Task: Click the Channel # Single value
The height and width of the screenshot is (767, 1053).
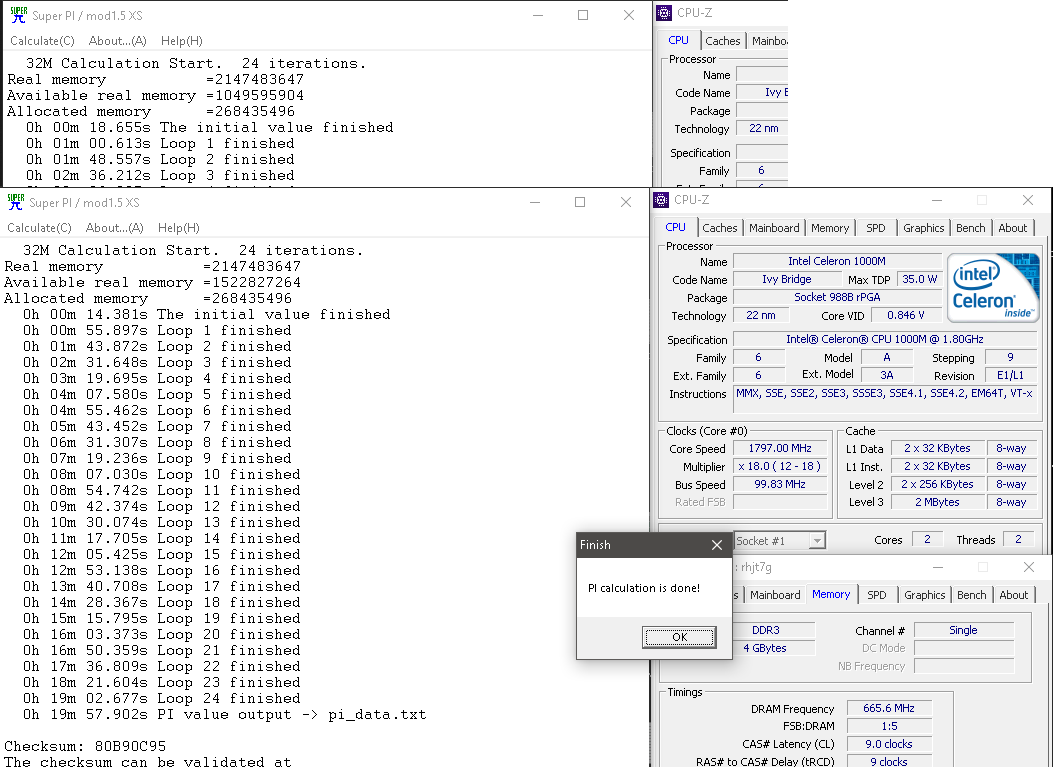Action: (963, 630)
